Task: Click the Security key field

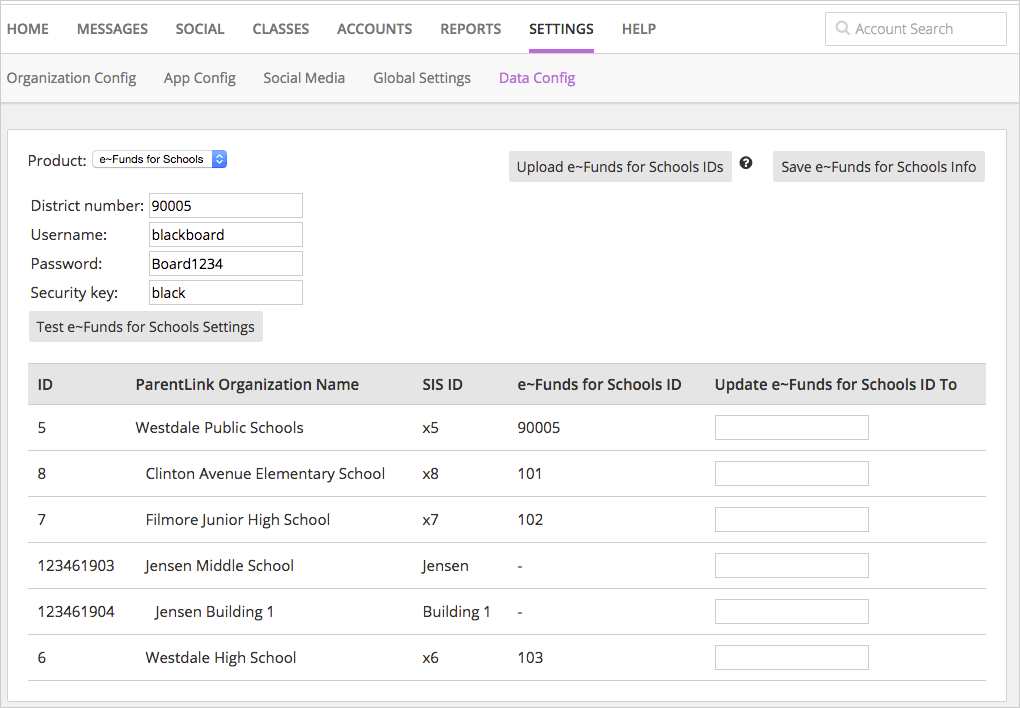Action: coord(226,292)
